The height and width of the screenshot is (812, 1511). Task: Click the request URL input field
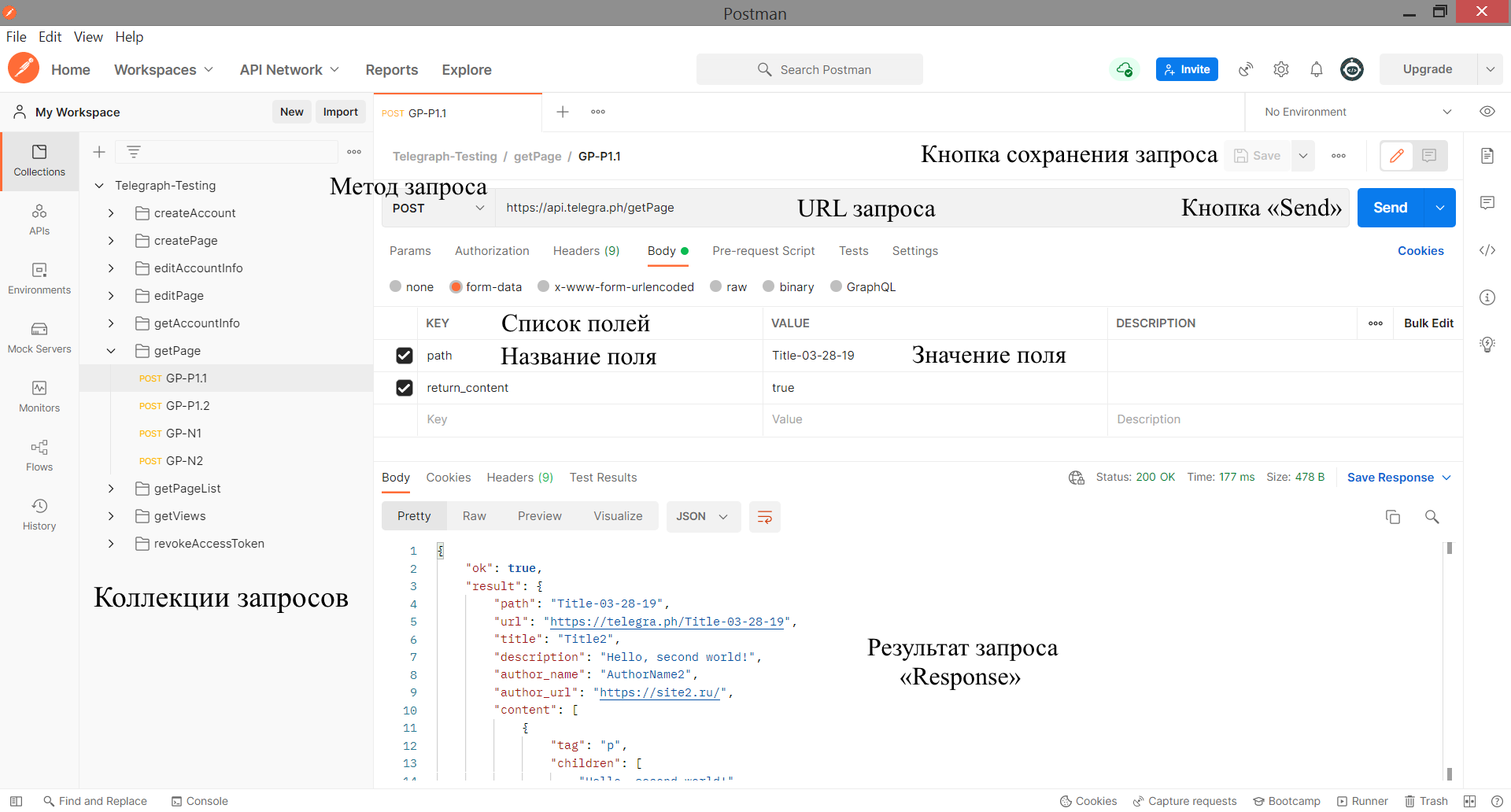[922, 208]
